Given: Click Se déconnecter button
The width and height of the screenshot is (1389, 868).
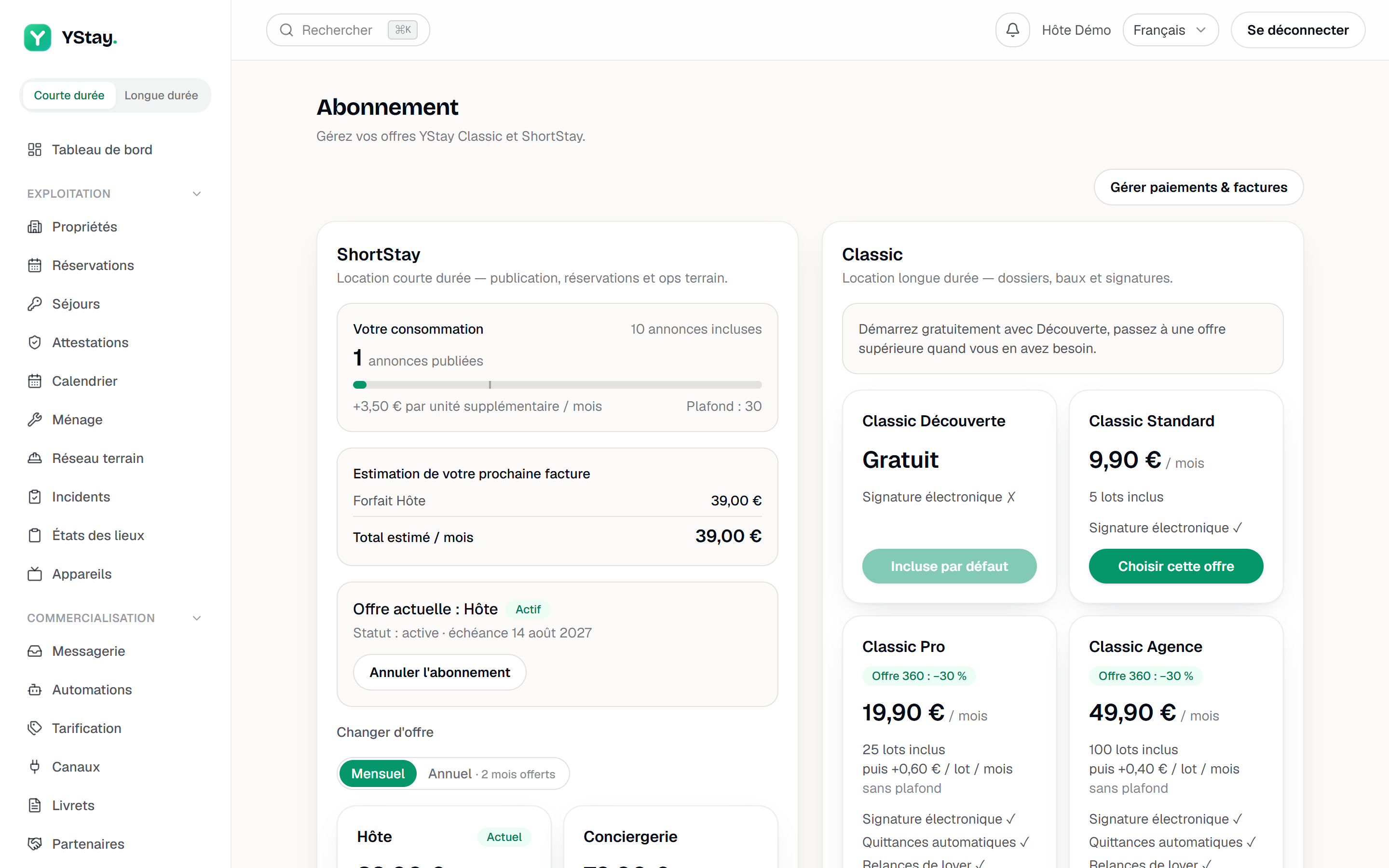Looking at the screenshot, I should pos(1298,30).
